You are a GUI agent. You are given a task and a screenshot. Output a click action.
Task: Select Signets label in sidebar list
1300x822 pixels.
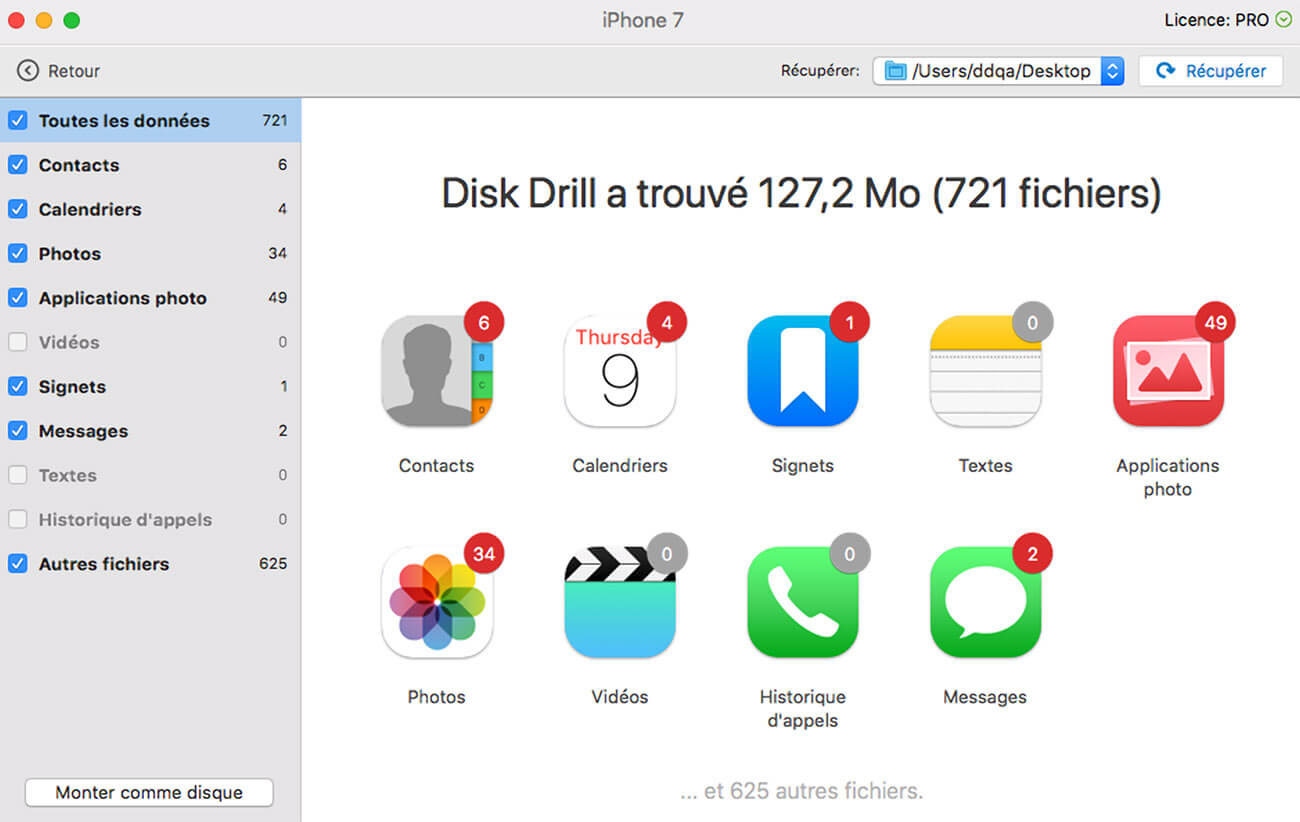72,387
